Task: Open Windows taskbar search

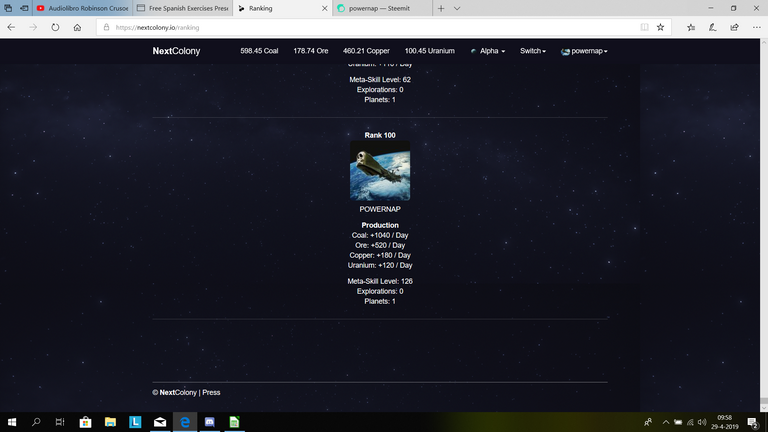Action: point(36,422)
